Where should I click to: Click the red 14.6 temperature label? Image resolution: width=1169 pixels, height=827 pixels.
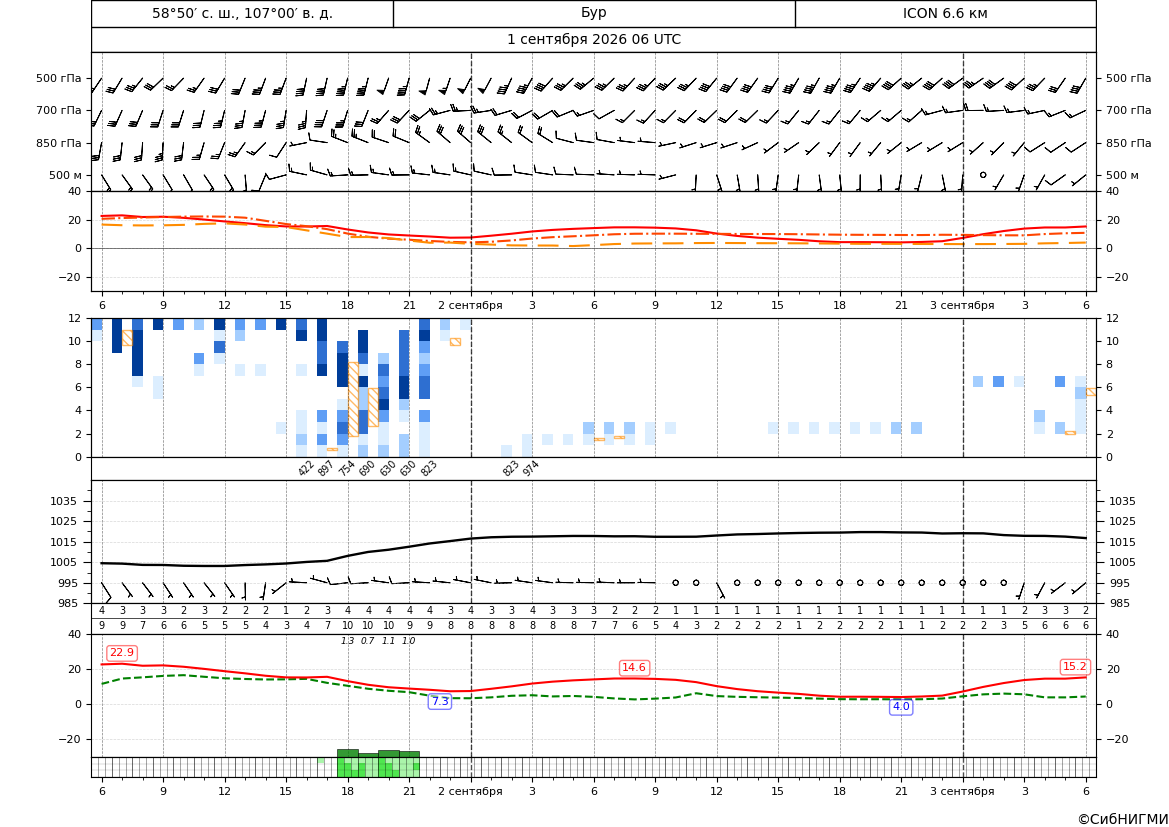click(x=634, y=667)
